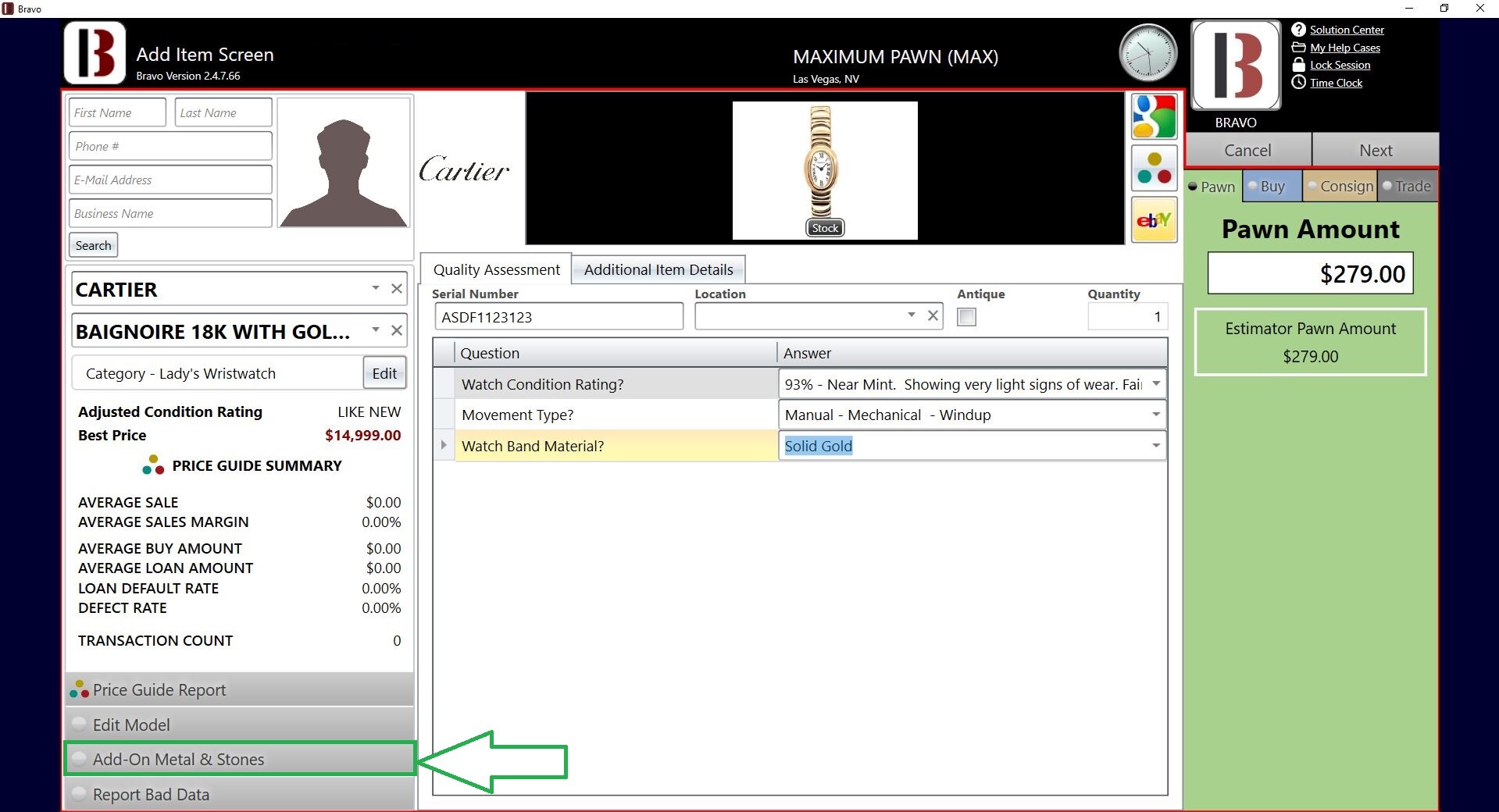Viewport: 1499px width, 812px height.
Task: Click the Cartier watch stock image
Action: (x=825, y=170)
